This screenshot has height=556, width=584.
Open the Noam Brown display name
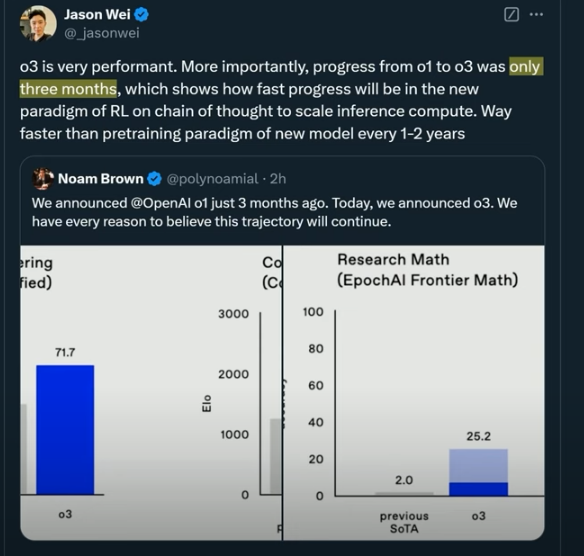[101, 179]
